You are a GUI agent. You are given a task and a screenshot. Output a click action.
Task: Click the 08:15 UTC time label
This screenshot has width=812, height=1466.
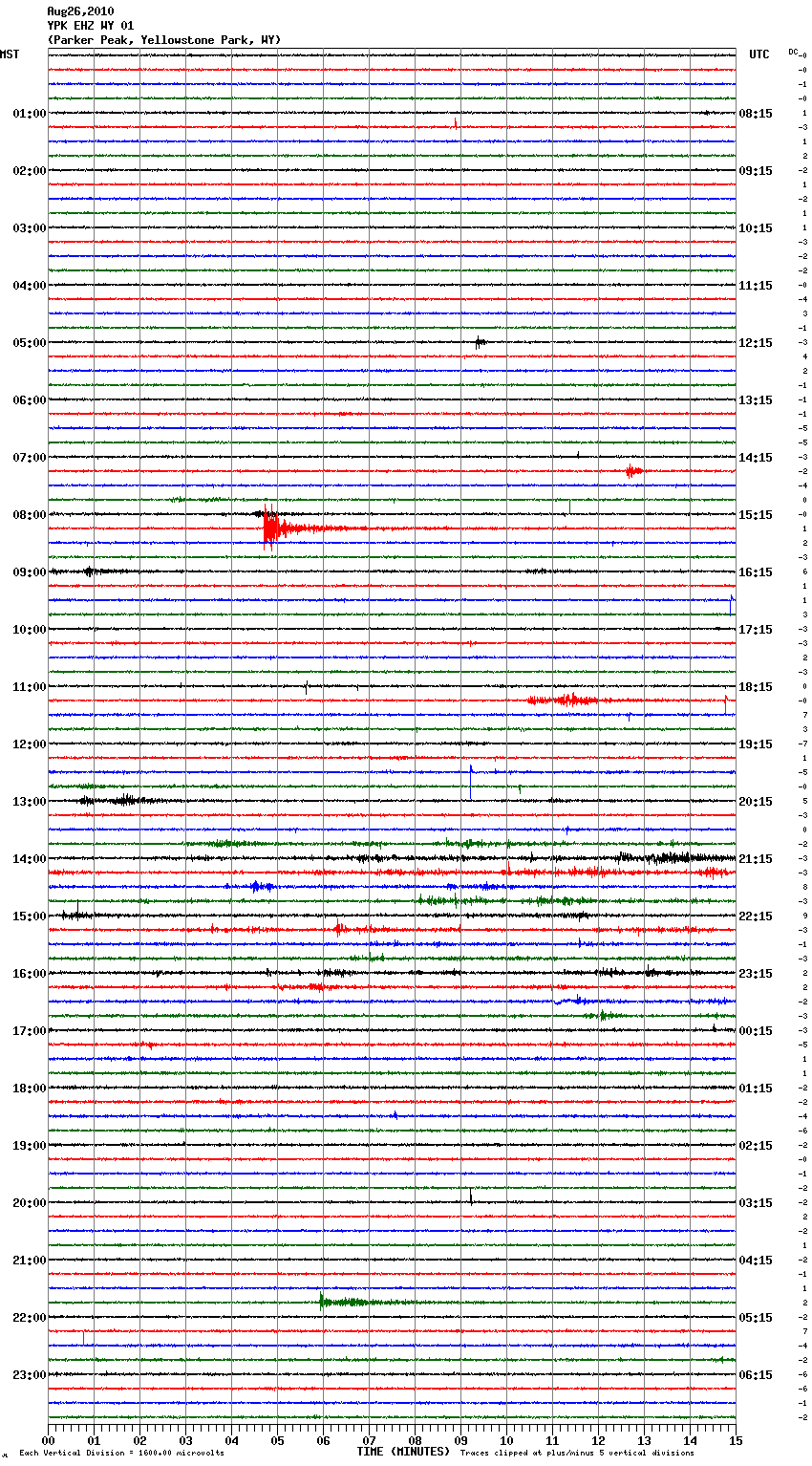(756, 114)
